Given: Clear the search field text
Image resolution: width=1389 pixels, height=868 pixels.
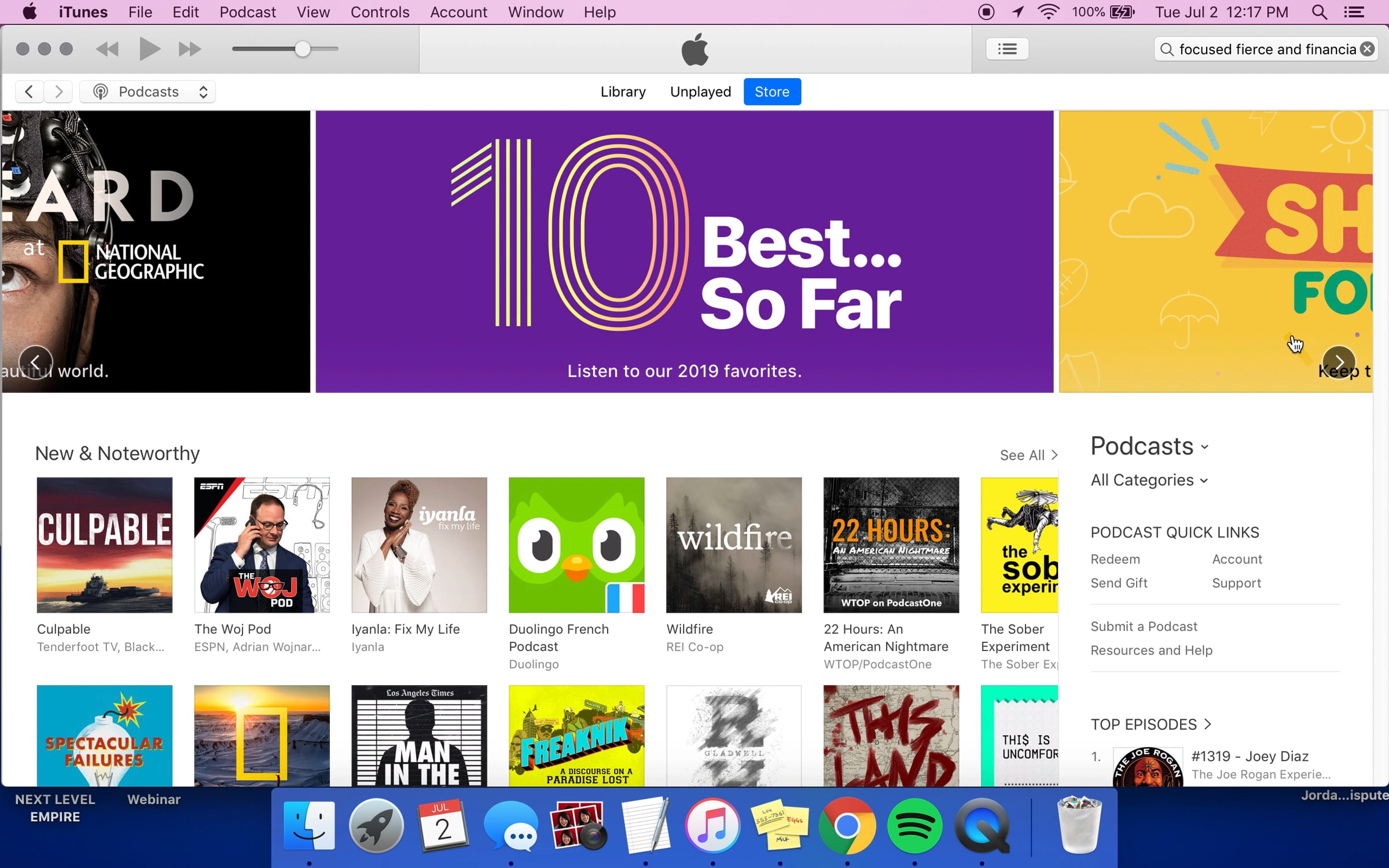Looking at the screenshot, I should tap(1368, 49).
